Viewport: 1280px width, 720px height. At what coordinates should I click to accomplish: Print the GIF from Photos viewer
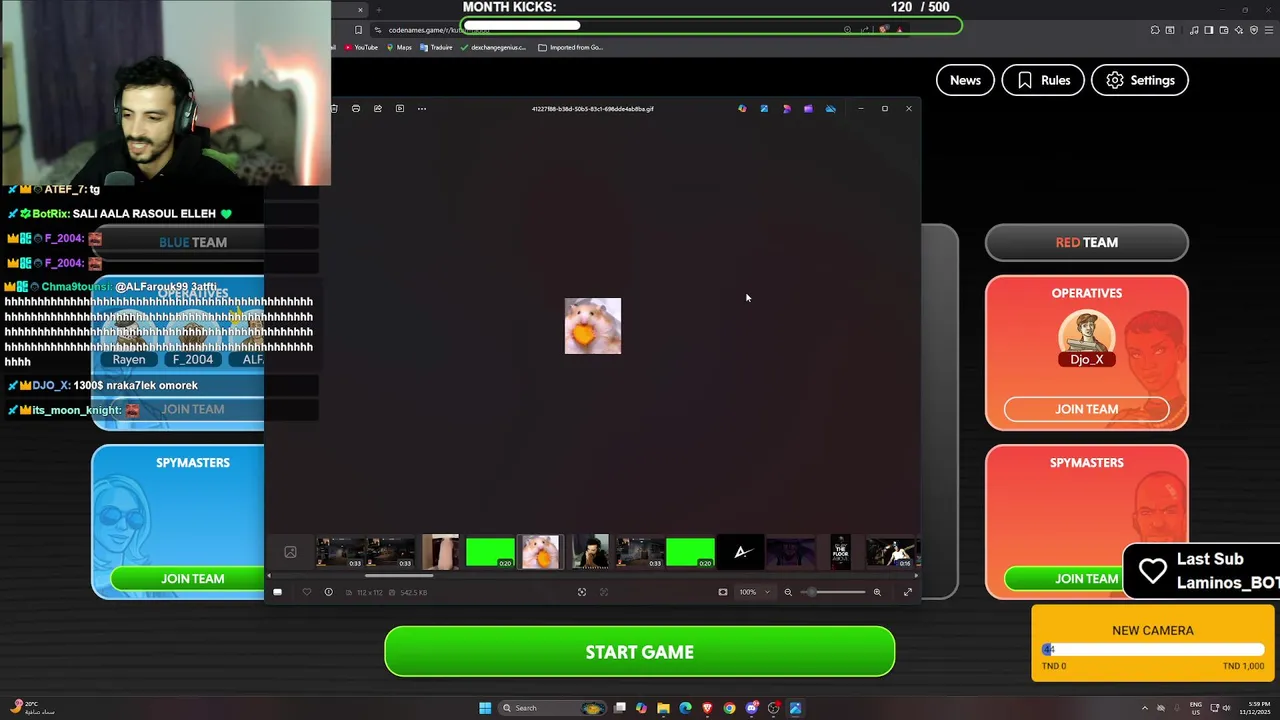click(x=356, y=108)
